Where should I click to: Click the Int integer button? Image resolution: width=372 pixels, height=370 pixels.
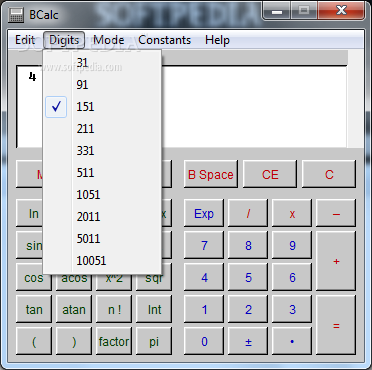(x=154, y=309)
